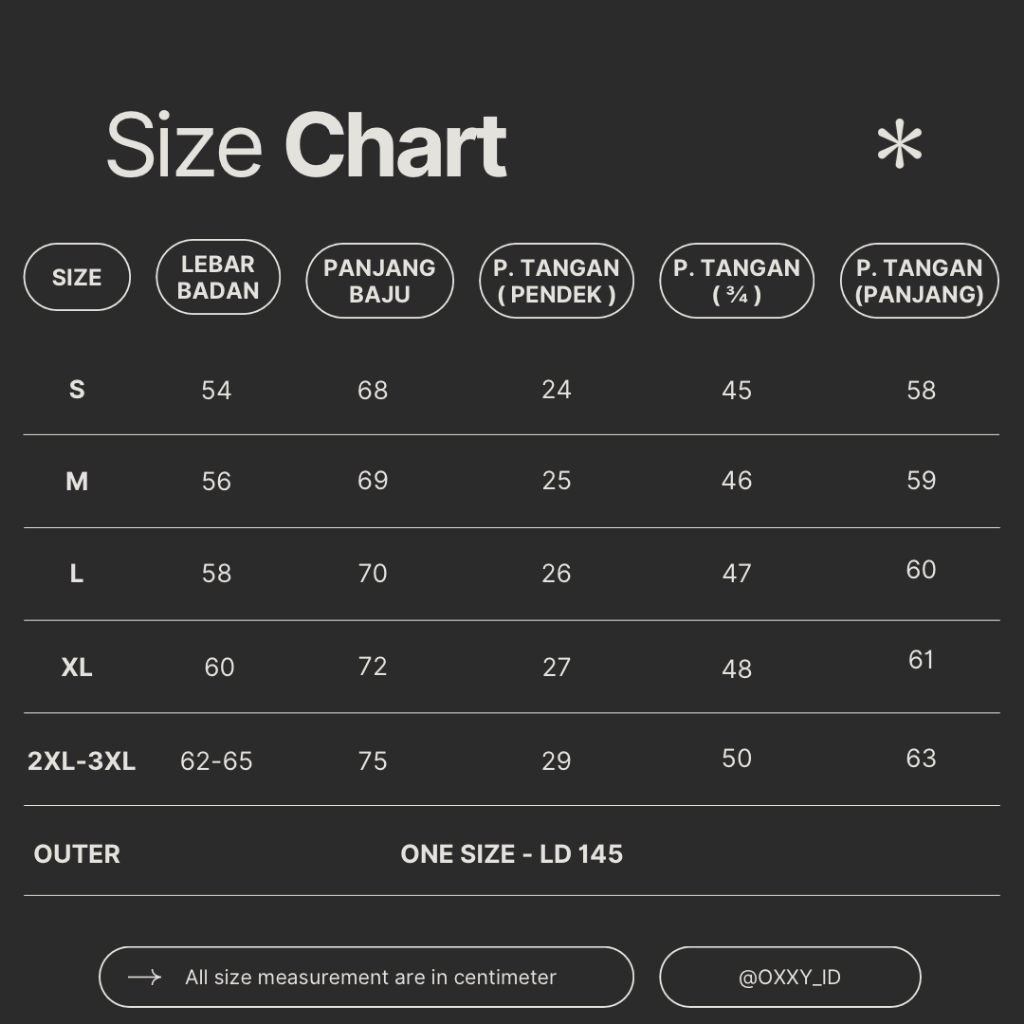Click the OUTER row label
The width and height of the screenshot is (1024, 1024).
coord(77,854)
